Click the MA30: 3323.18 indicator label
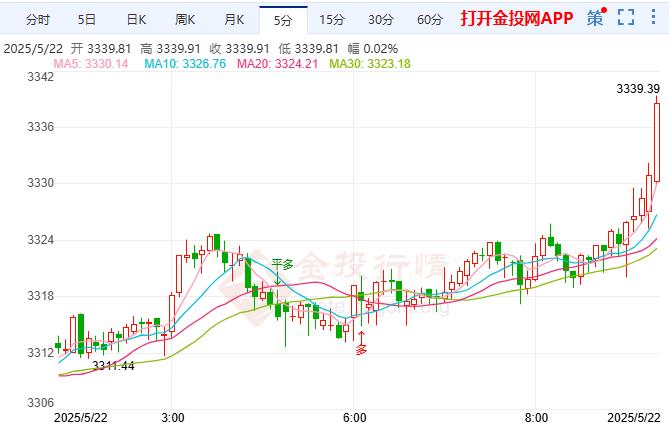Screen dimensions: 669x423 tap(370, 64)
